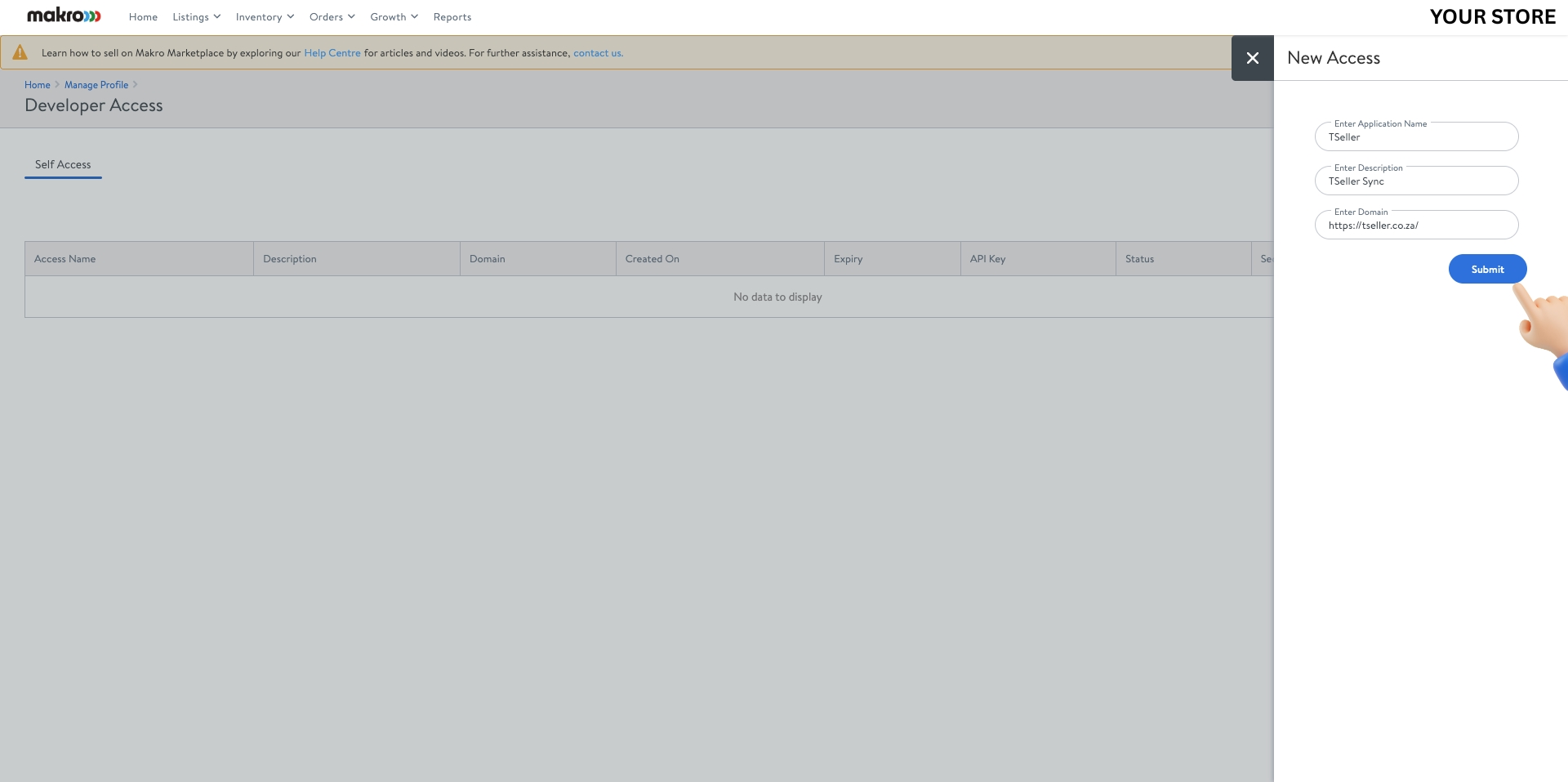Navigate to Manage Profile via breadcrumb

[96, 84]
